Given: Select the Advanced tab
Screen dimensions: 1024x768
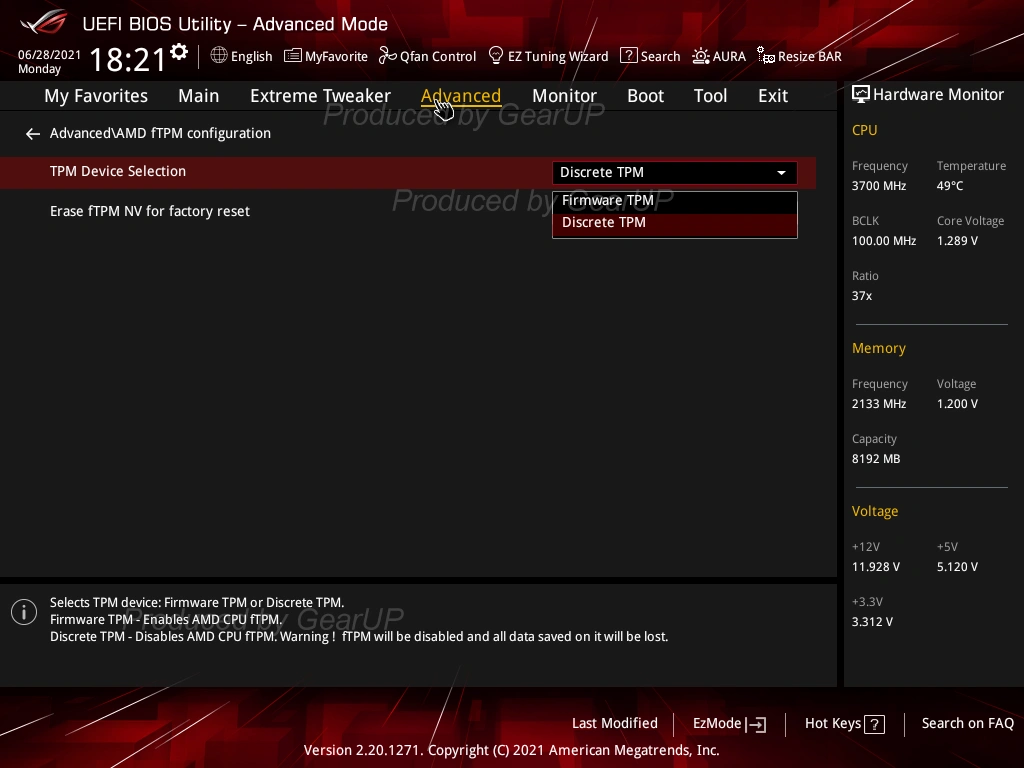Looking at the screenshot, I should pos(461,95).
